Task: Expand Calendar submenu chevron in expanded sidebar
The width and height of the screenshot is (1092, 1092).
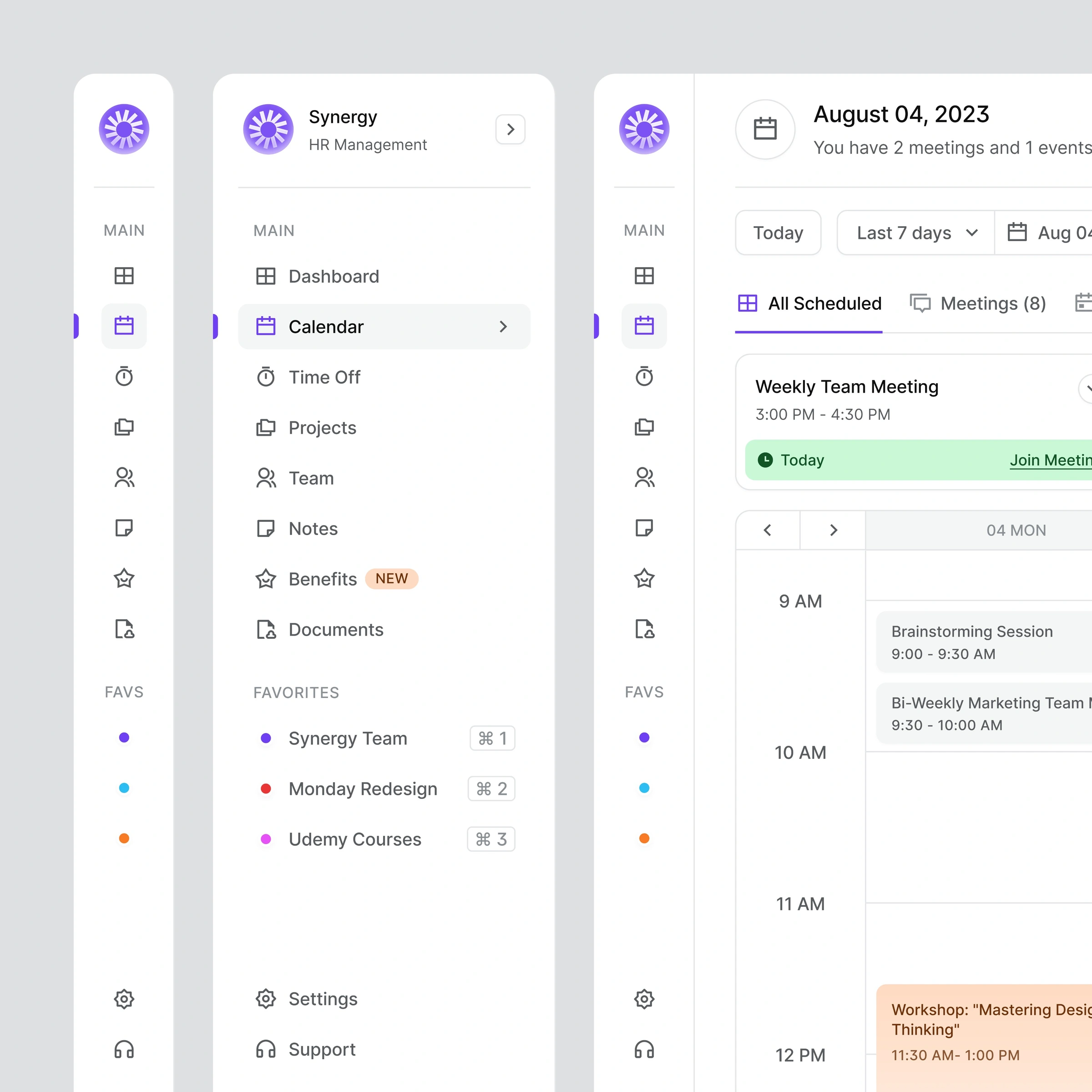Action: click(x=503, y=326)
